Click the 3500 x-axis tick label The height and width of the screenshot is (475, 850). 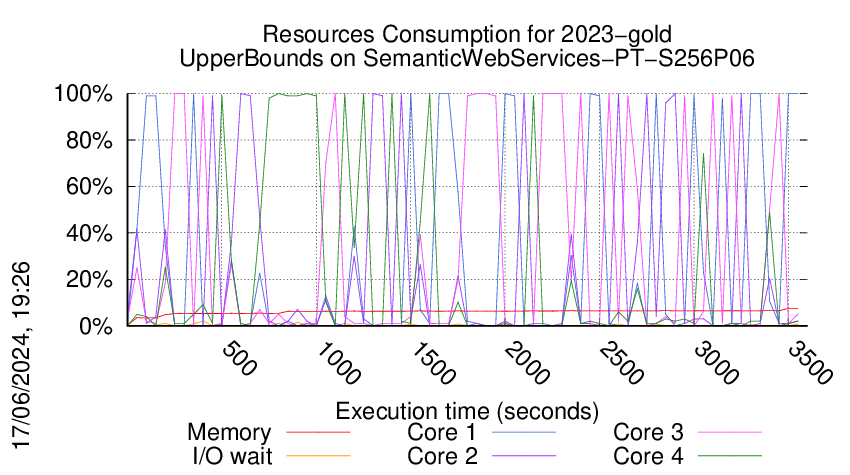810,363
